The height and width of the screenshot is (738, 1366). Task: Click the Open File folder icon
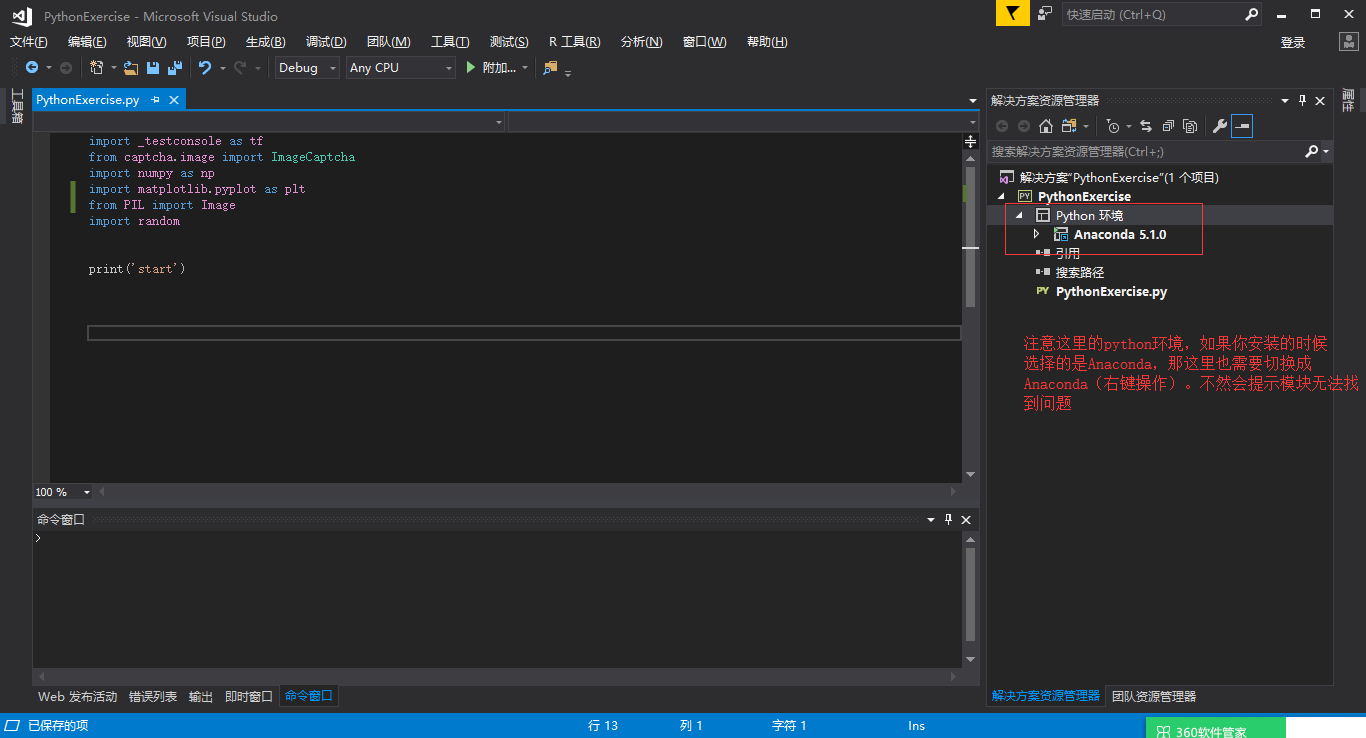click(131, 68)
